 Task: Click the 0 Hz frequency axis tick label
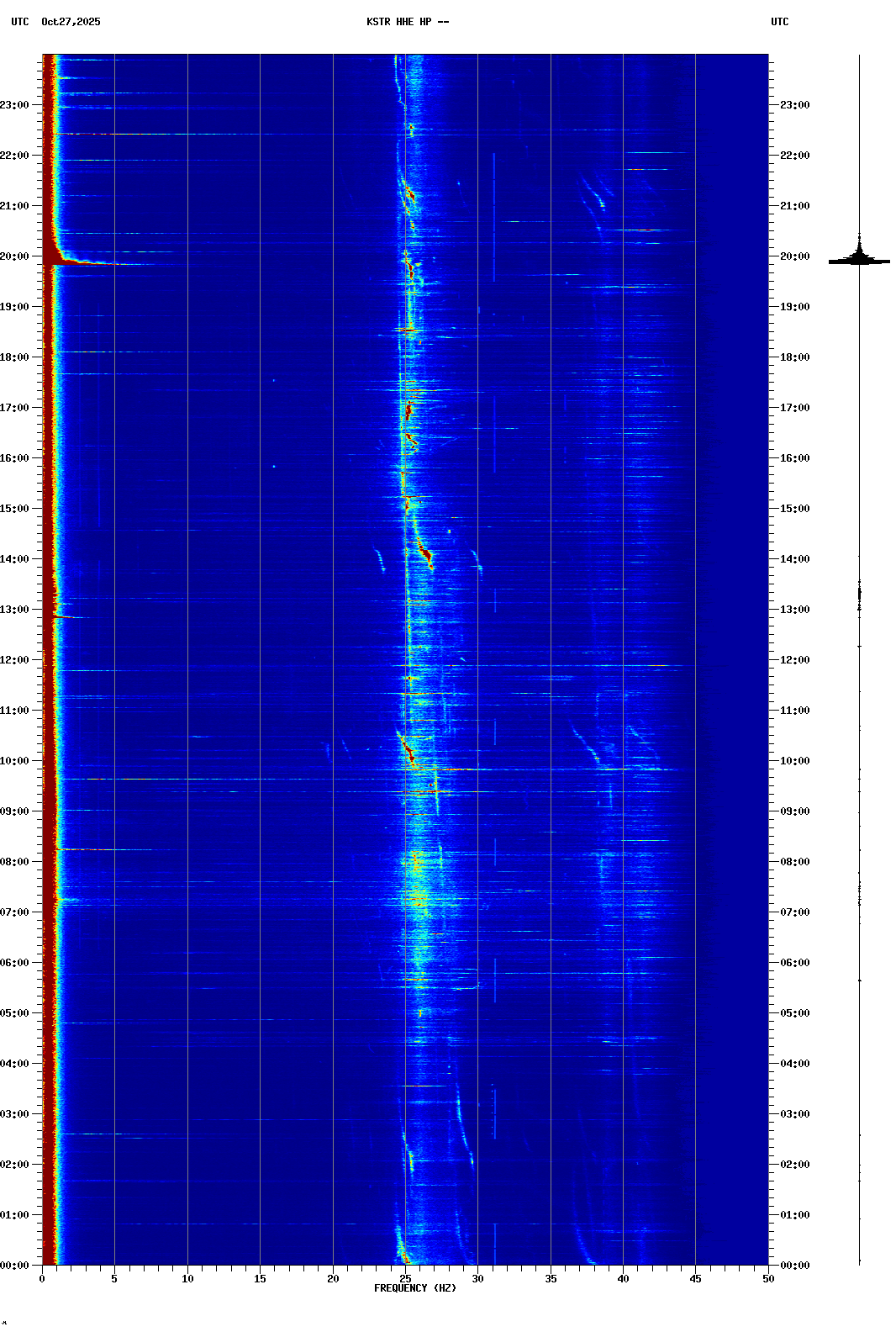42,1279
